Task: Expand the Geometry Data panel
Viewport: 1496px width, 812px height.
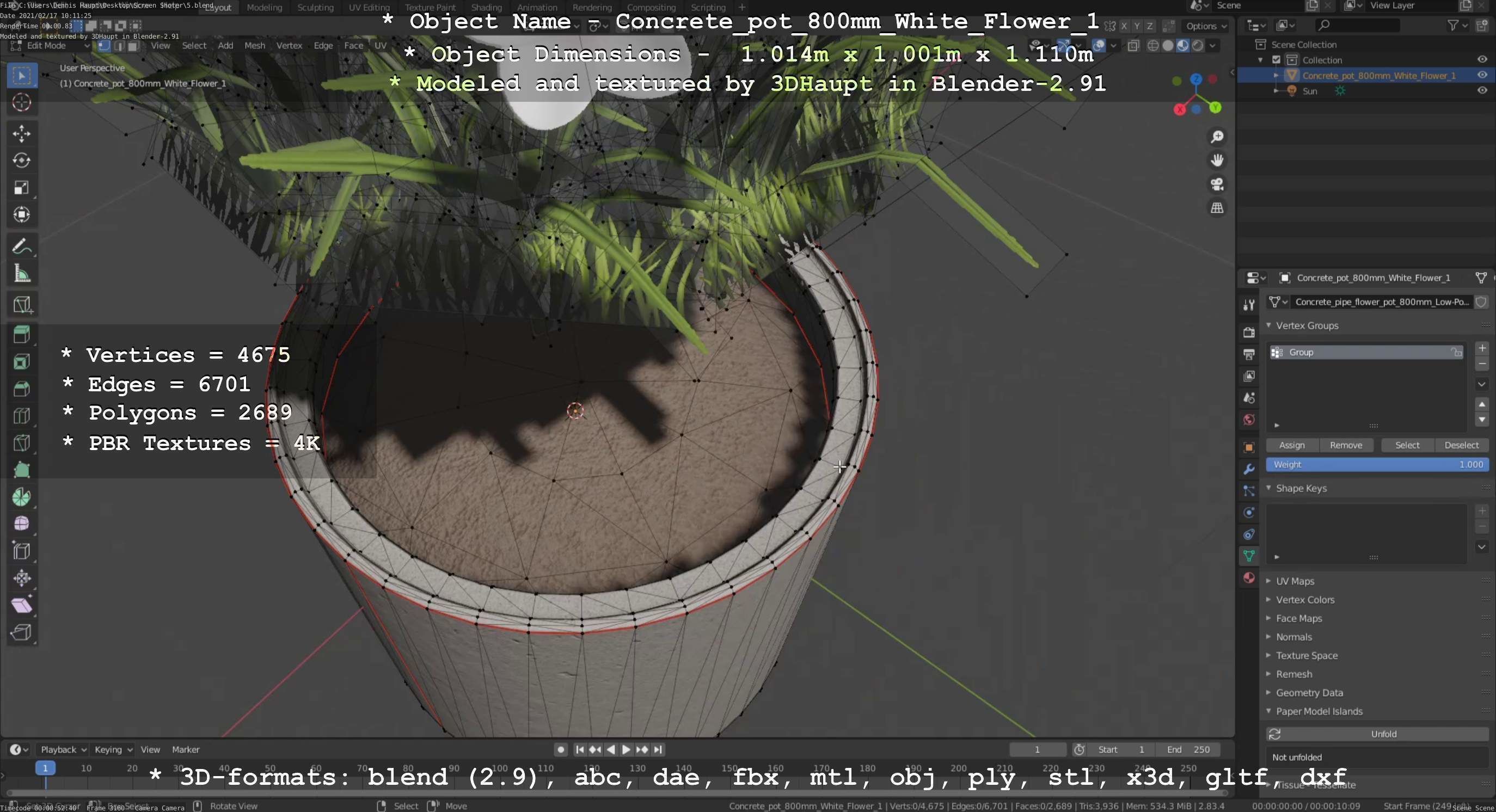Action: pyautogui.click(x=1268, y=692)
